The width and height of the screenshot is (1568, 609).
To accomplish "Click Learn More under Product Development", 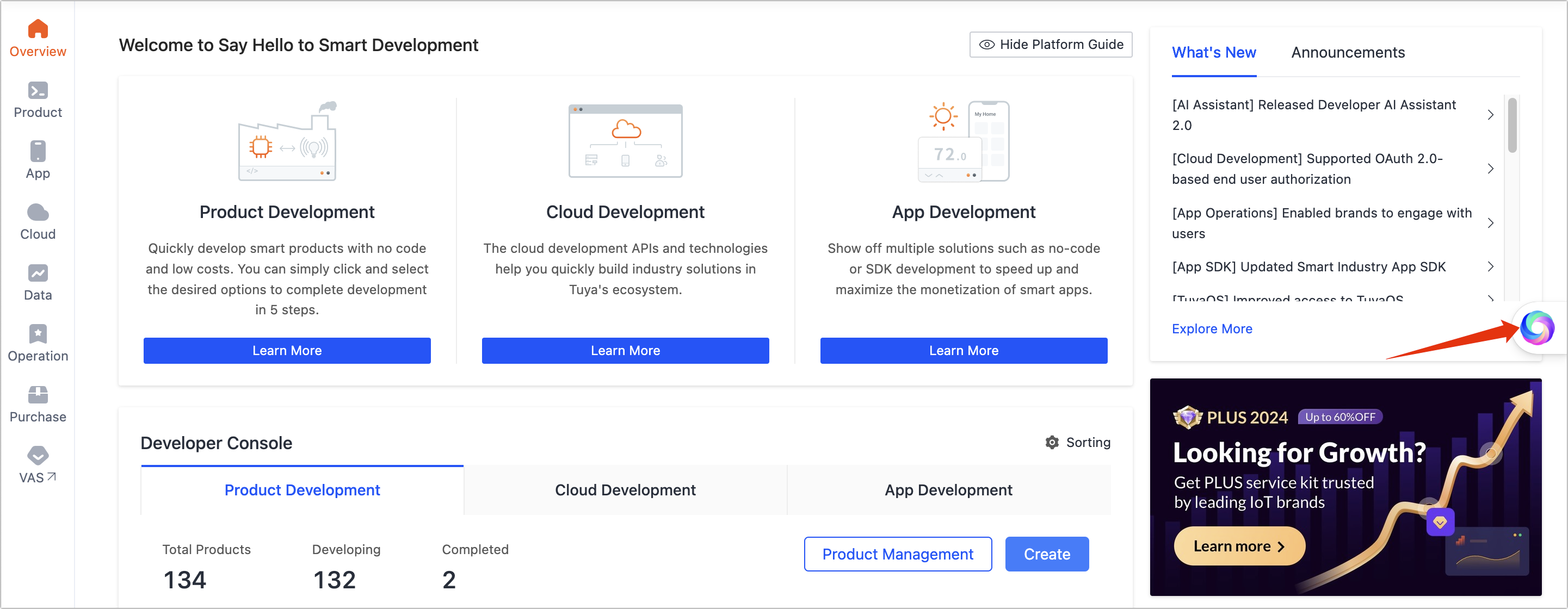I will tap(287, 350).
